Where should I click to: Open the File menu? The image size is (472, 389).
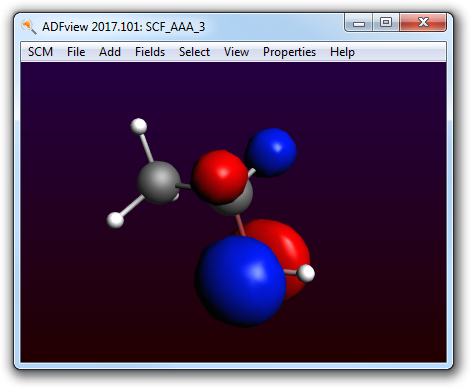[x=76, y=52]
